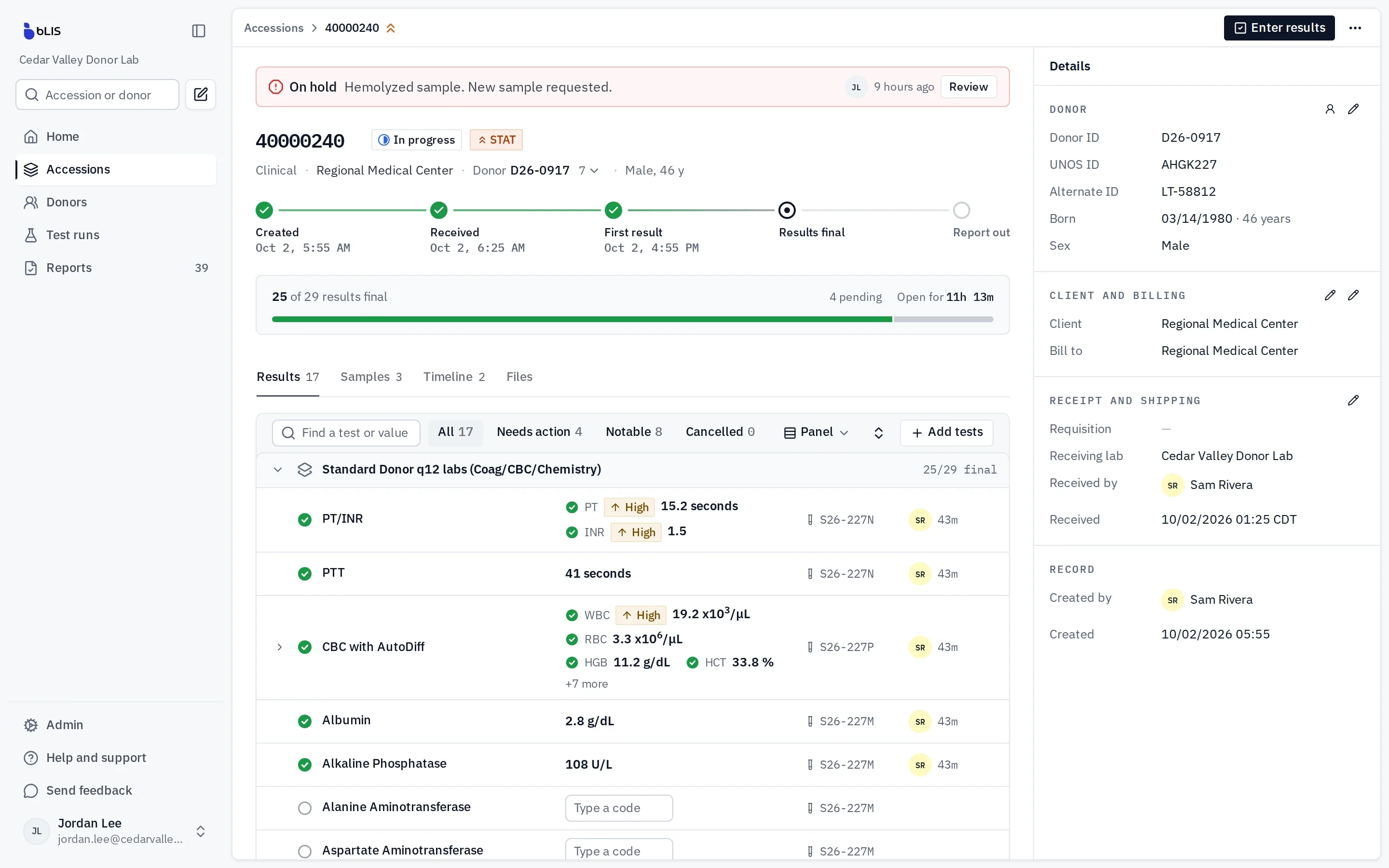Expand the CBC with AutoDiff row
This screenshot has width=1389, height=868.
click(x=279, y=647)
